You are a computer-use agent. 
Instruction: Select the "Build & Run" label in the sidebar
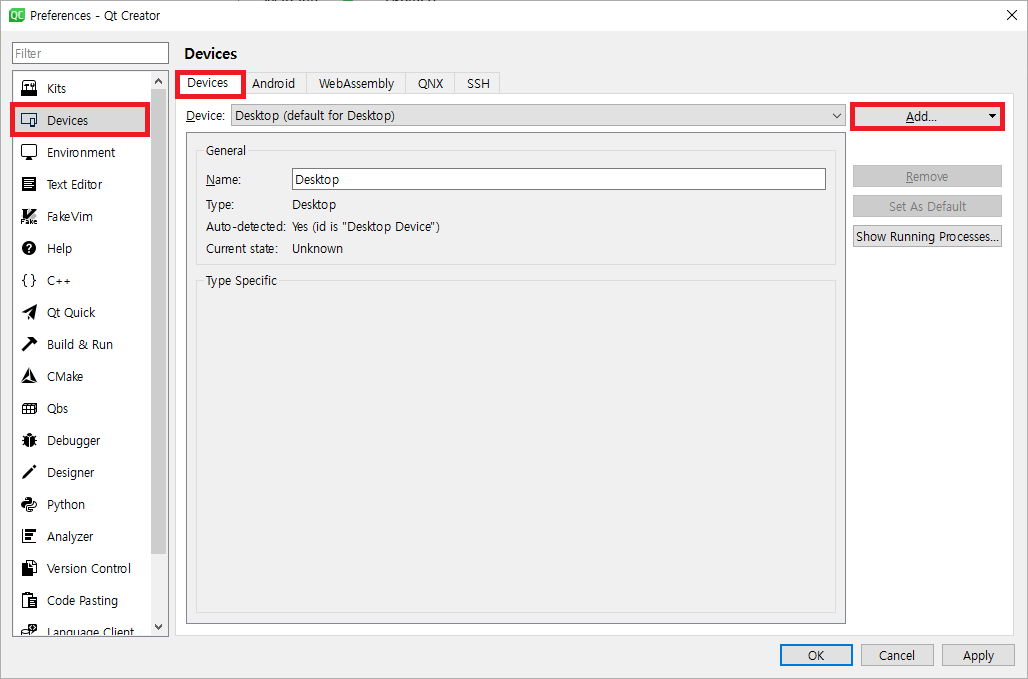click(80, 344)
